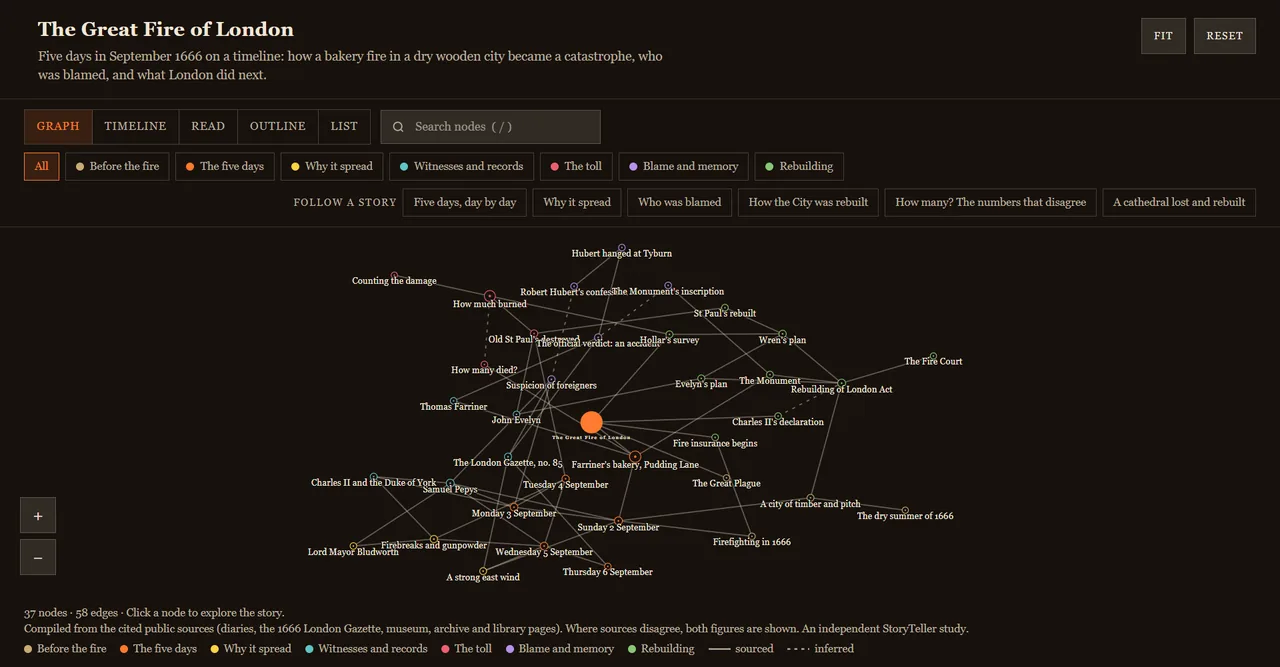Select the All filter chip
The image size is (1280, 667).
coord(41,166)
